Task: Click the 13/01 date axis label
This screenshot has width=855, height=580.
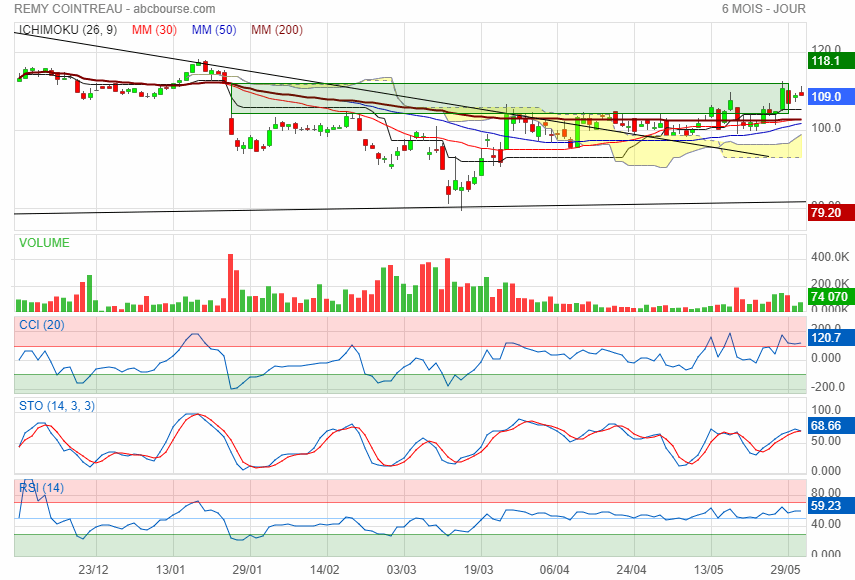Action: 170,570
